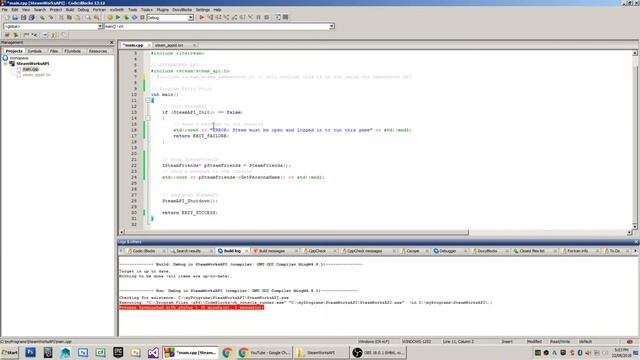
Task: Close the main.cpp editor tab
Action: point(149,45)
